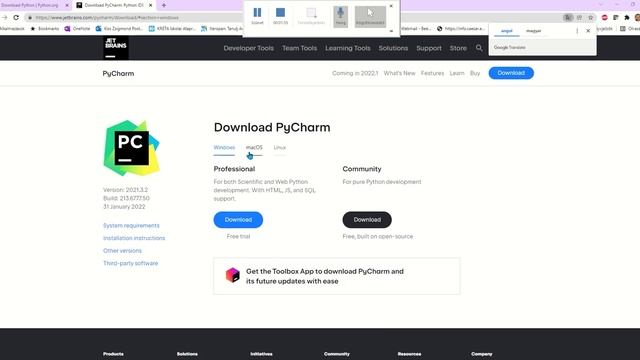Open the Google Translate icon in address bar
This screenshot has width=640, height=360.
568,18
